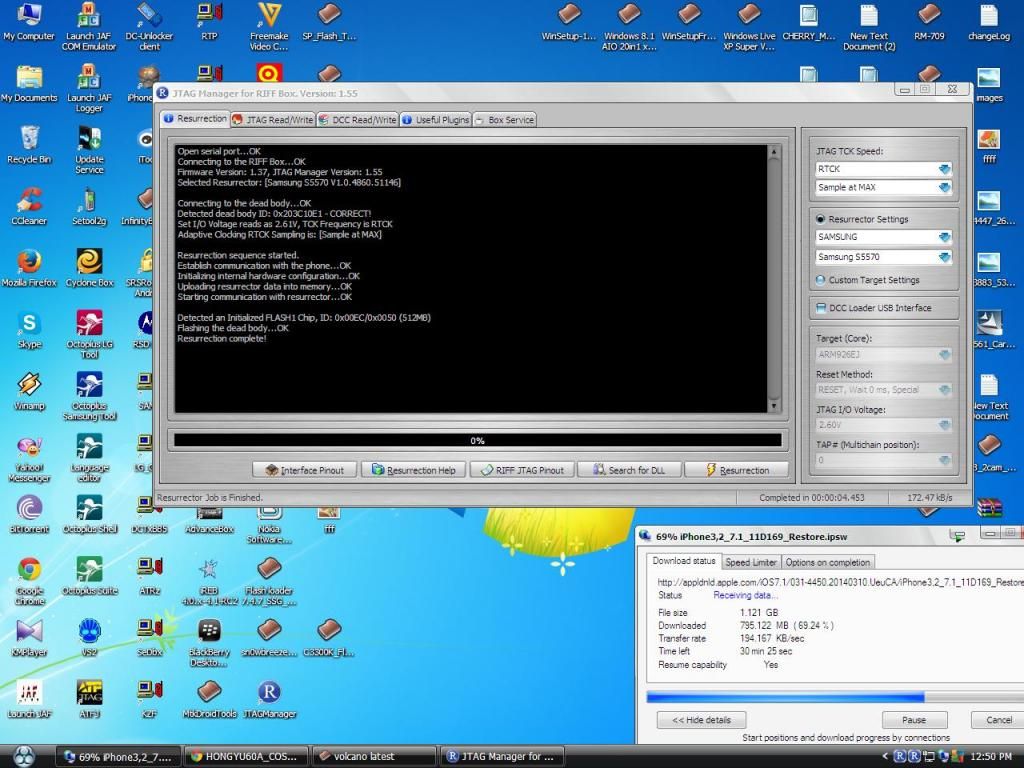
Task: Open the DCC Read/Write tab
Action: click(x=357, y=120)
